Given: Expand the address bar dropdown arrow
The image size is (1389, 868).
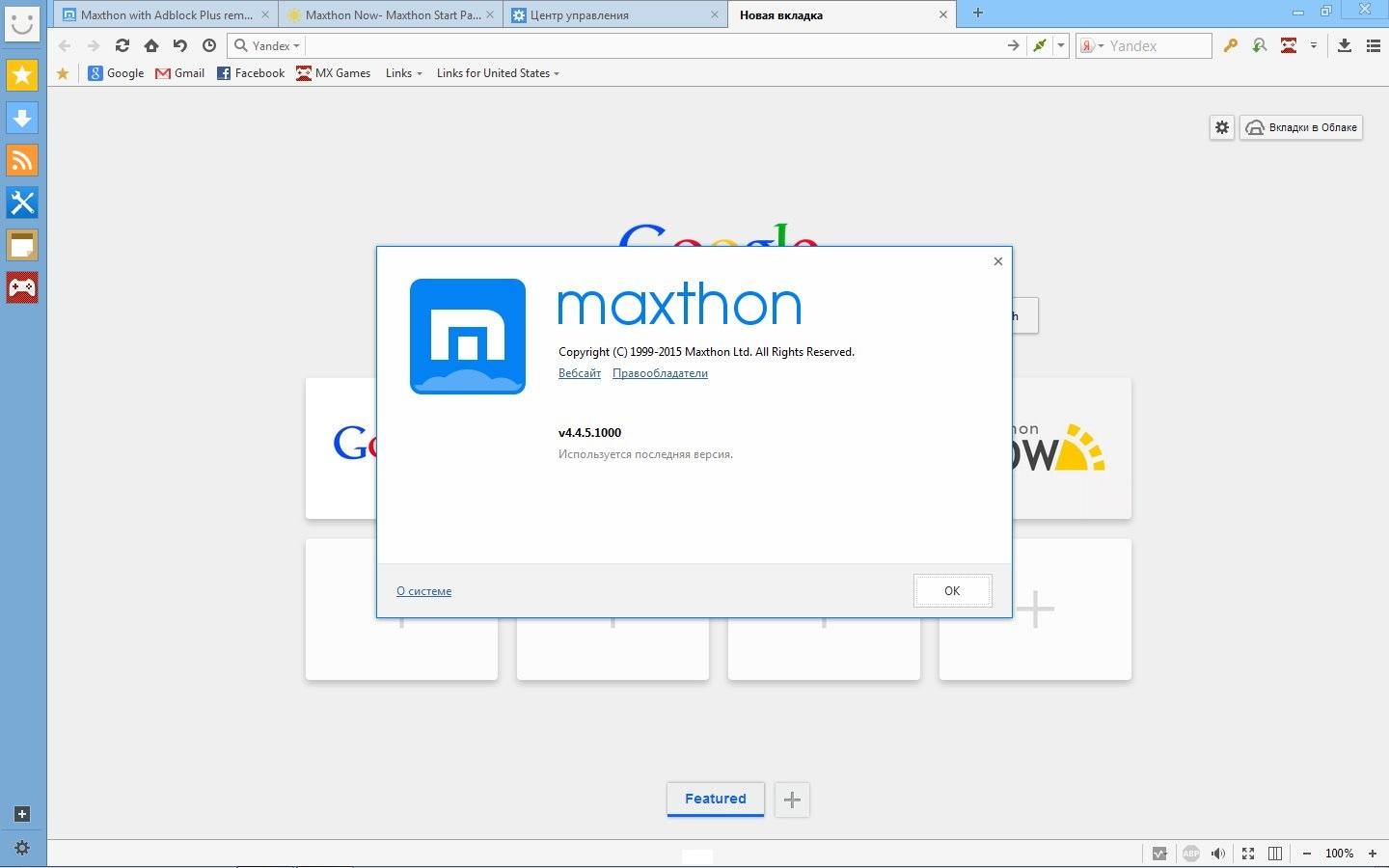Looking at the screenshot, I should tap(1061, 45).
